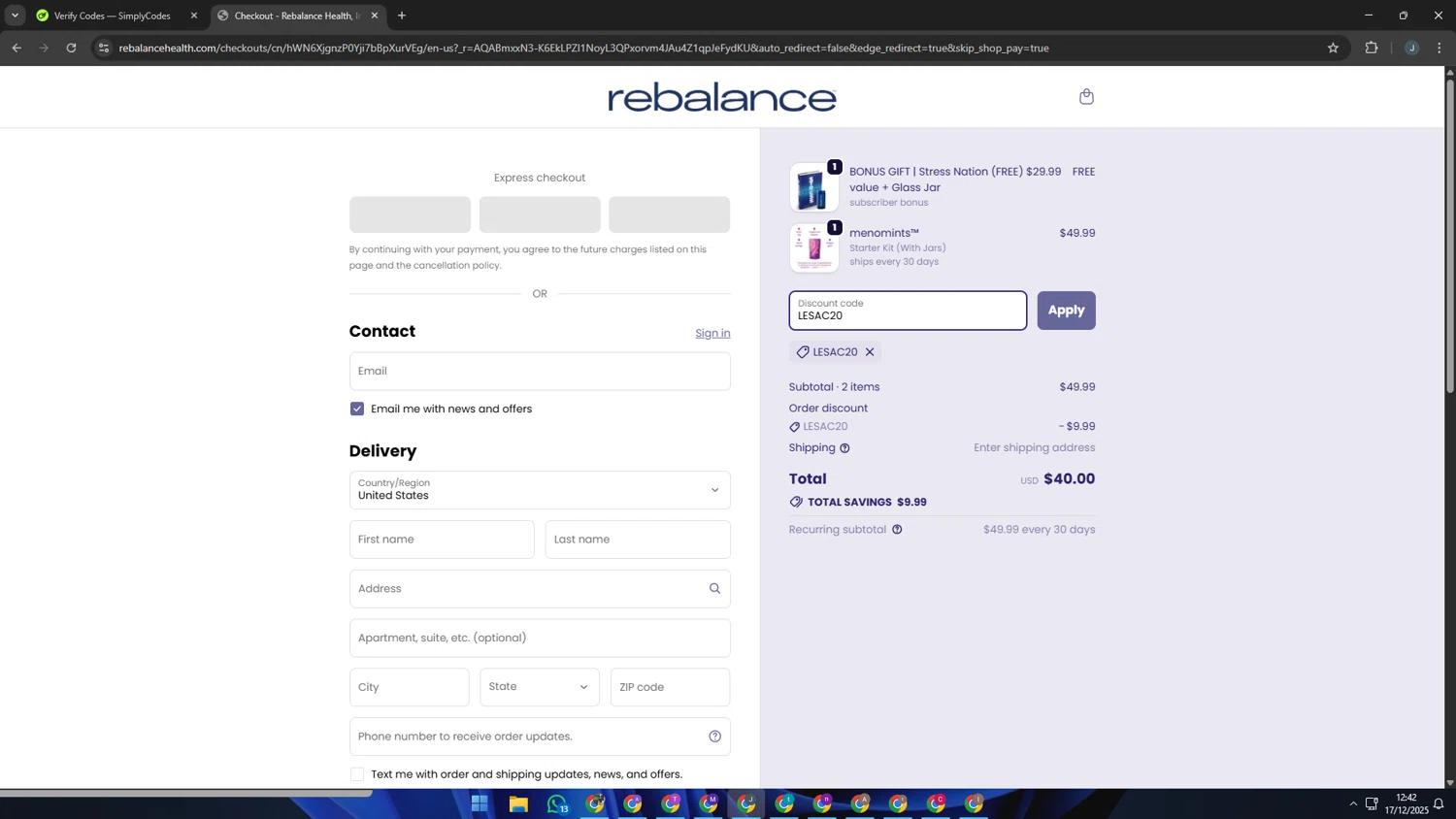Click the menomints product thumbnail
Image resolution: width=1456 pixels, height=819 pixels.
[813, 247]
